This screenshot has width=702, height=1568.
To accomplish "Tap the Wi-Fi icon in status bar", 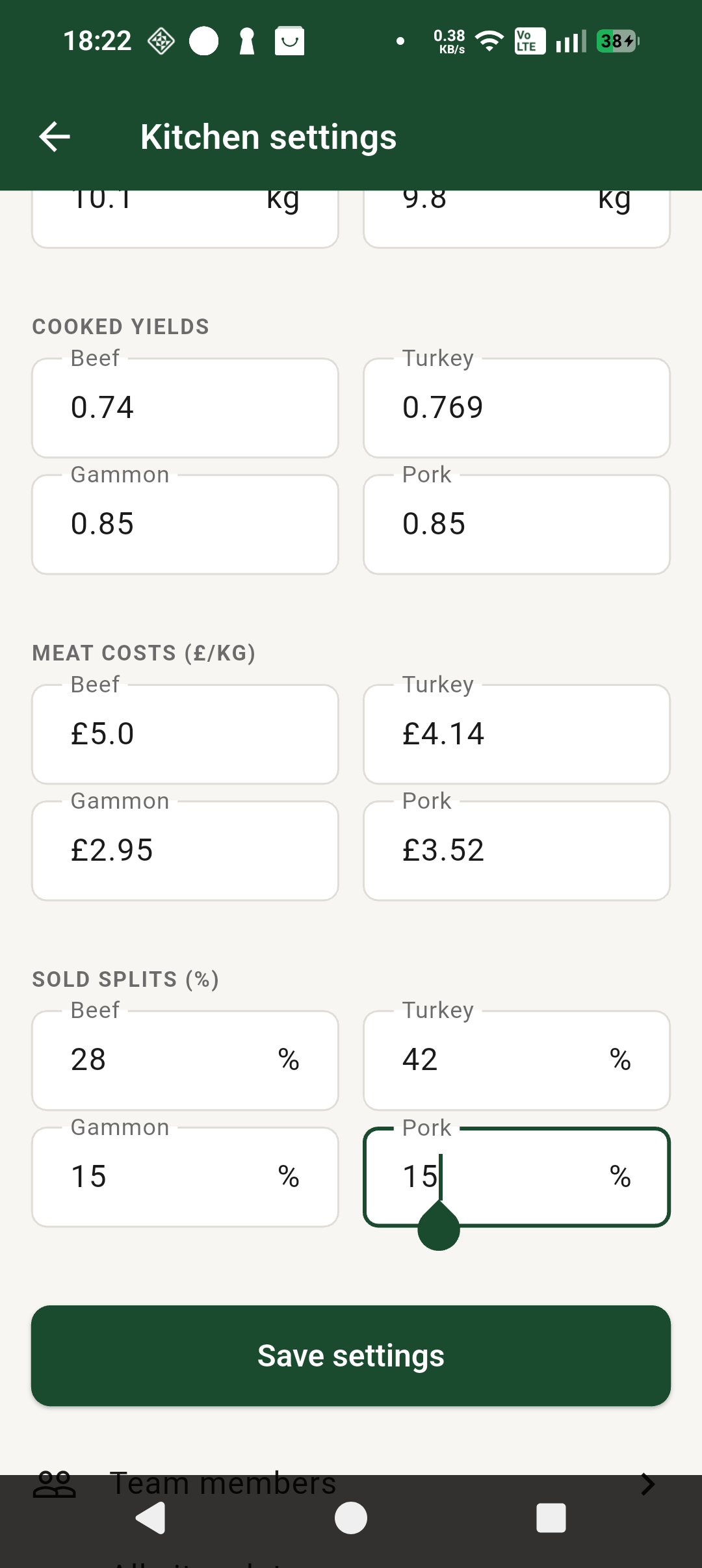I will click(489, 42).
